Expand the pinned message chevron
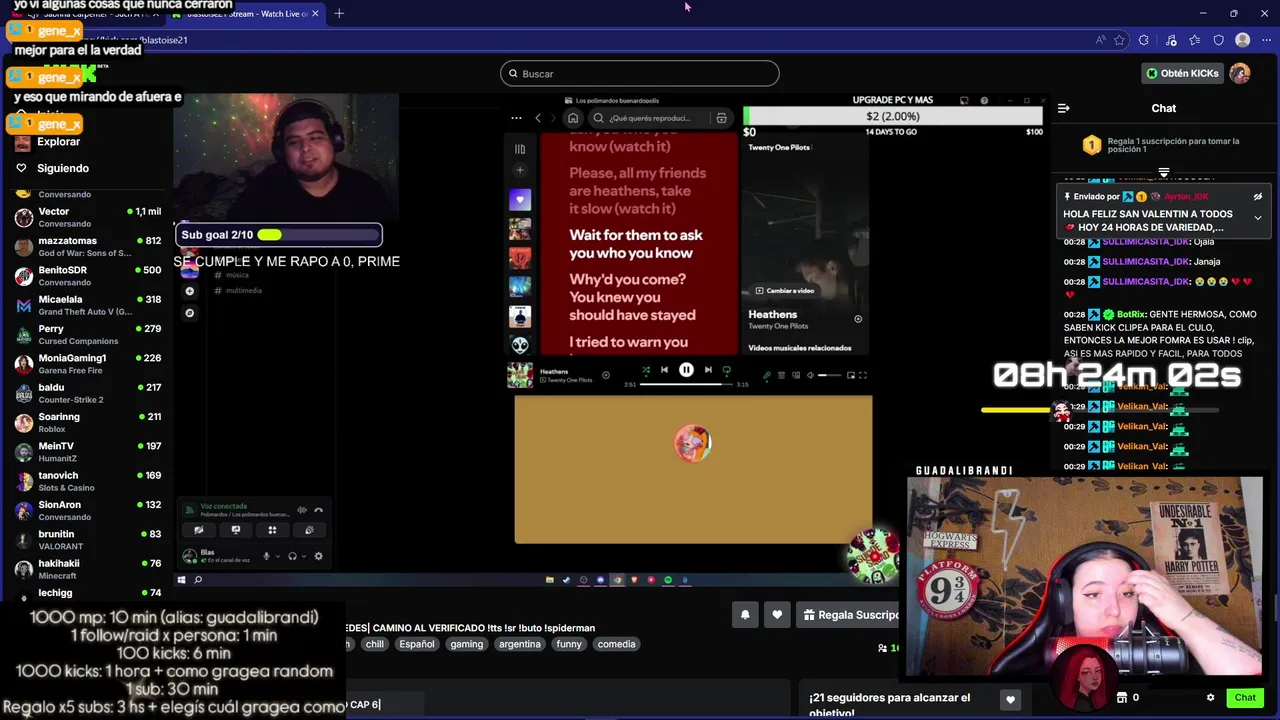 coord(1258,217)
